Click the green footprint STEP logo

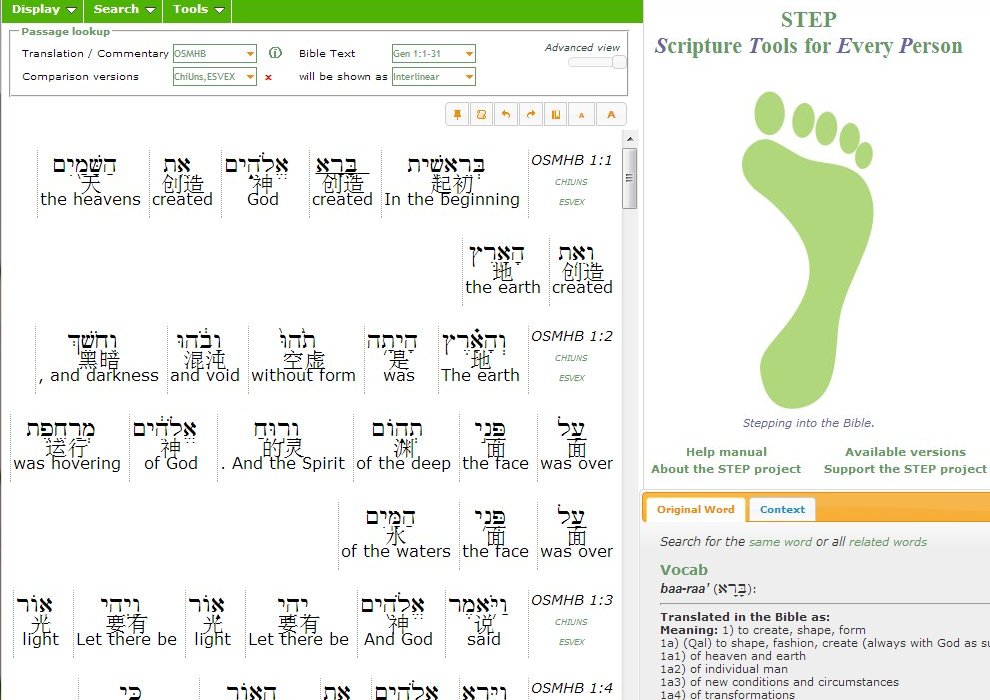(808, 249)
